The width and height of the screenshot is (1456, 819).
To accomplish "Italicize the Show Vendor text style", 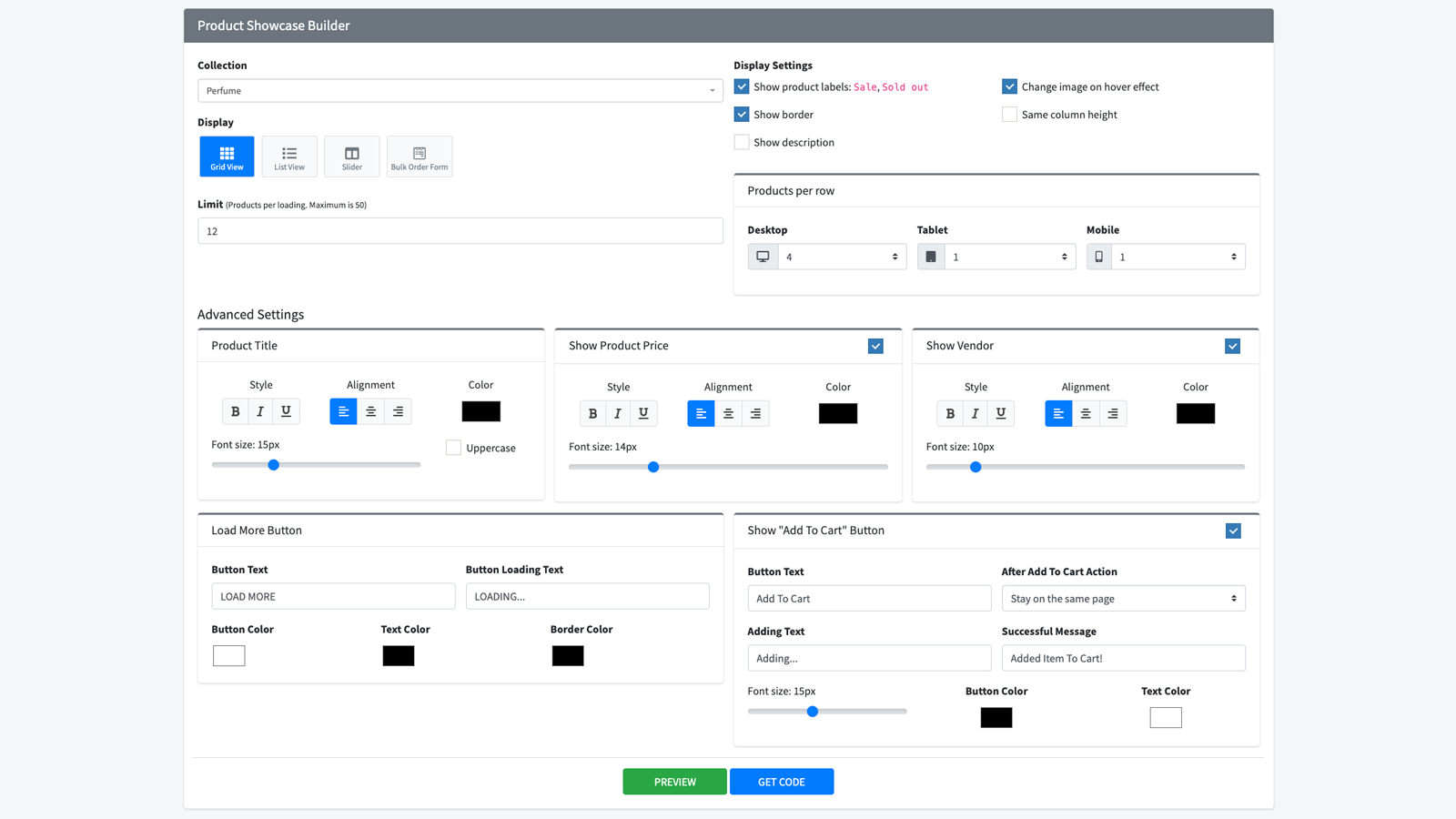I will [x=975, y=413].
